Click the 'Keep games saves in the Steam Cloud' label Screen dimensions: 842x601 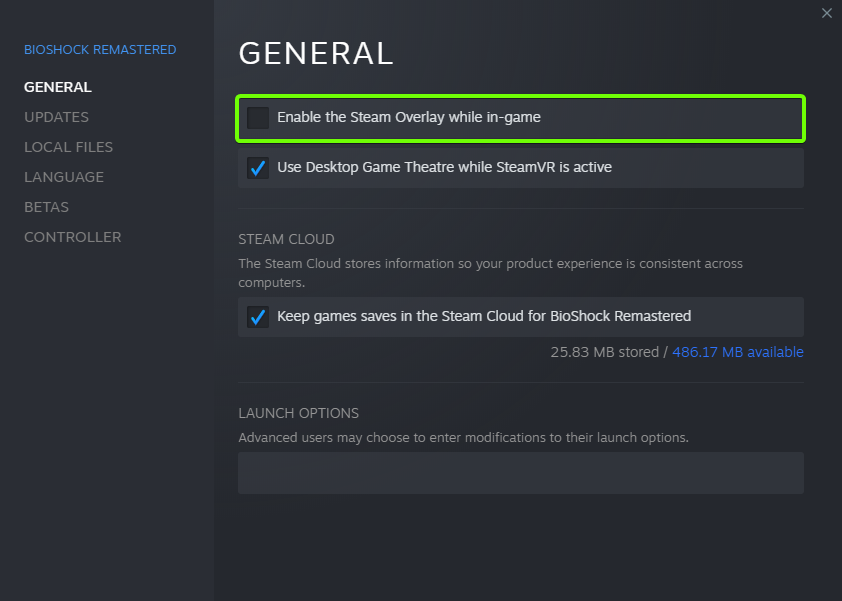pos(484,317)
